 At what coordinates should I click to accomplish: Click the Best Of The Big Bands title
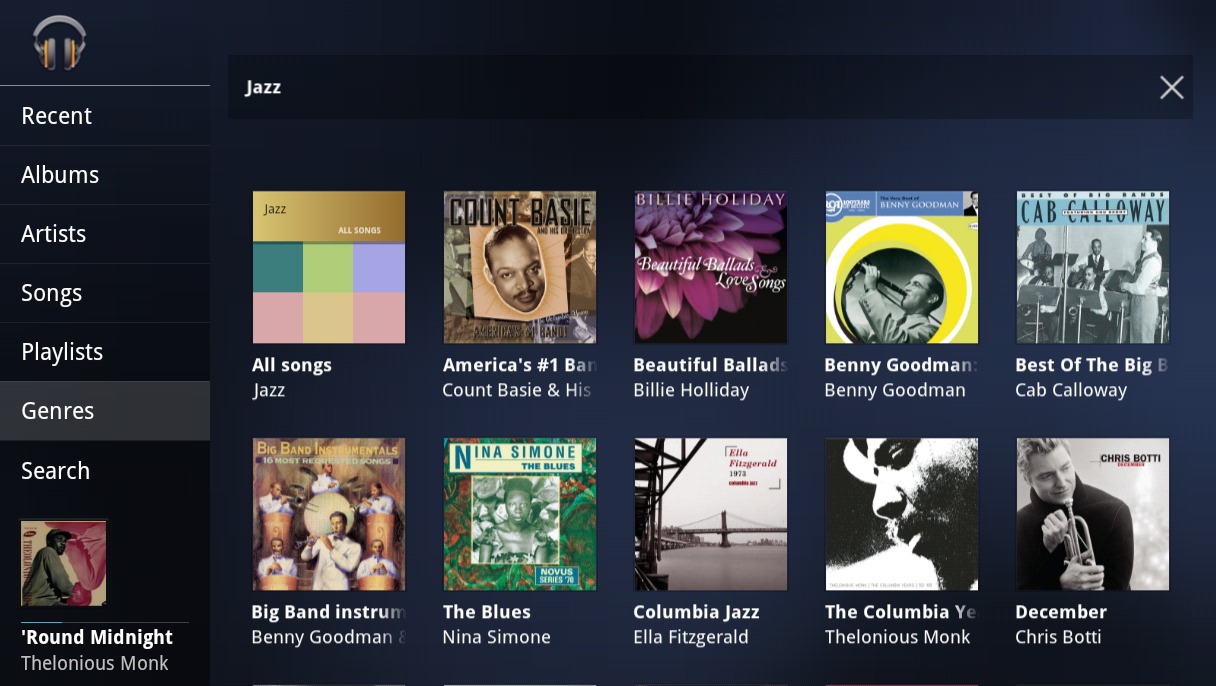[1092, 365]
